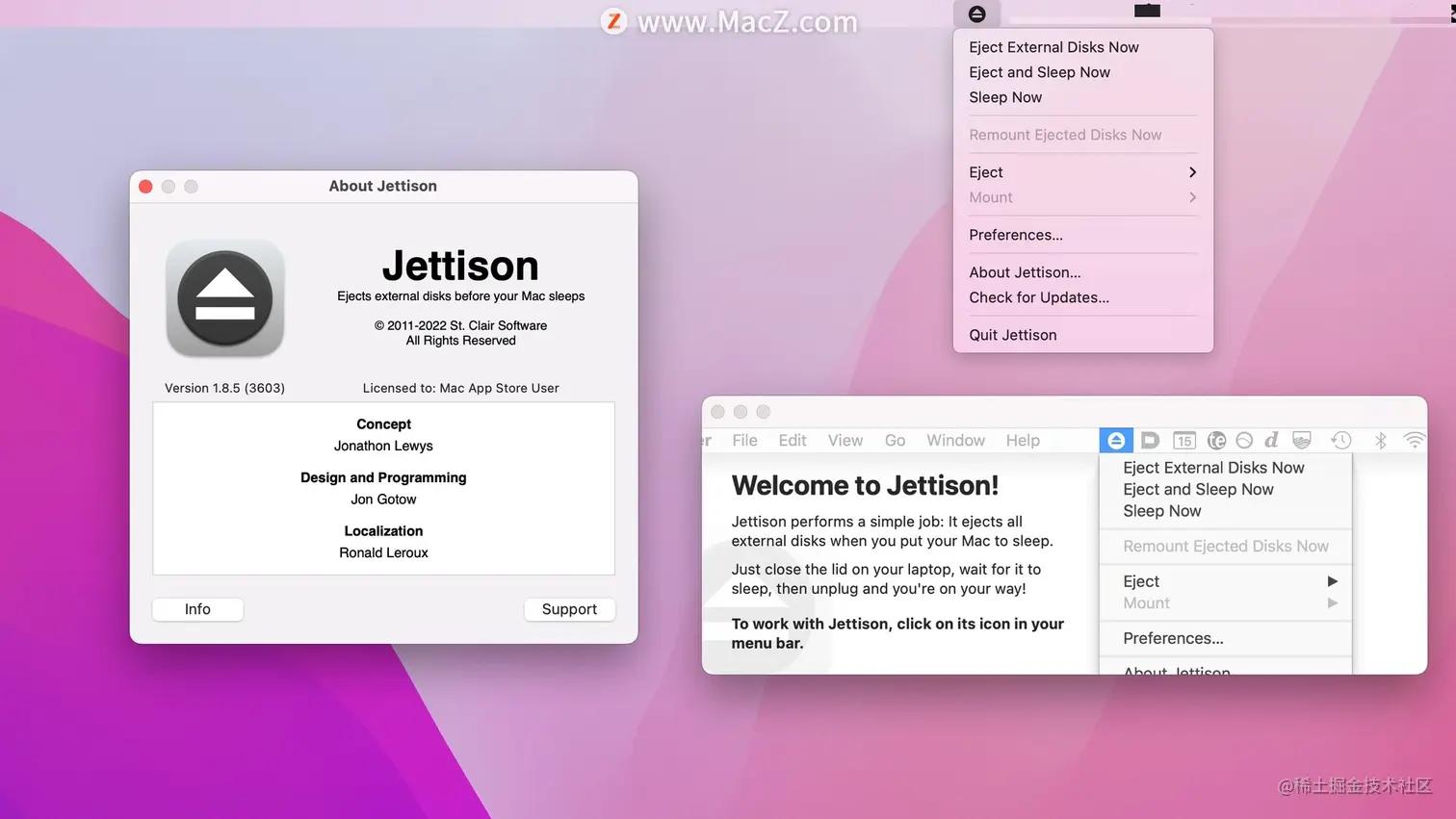Open the Edit menu in the Welcome window
Viewport: 1456px width, 819px height.
pos(793,441)
